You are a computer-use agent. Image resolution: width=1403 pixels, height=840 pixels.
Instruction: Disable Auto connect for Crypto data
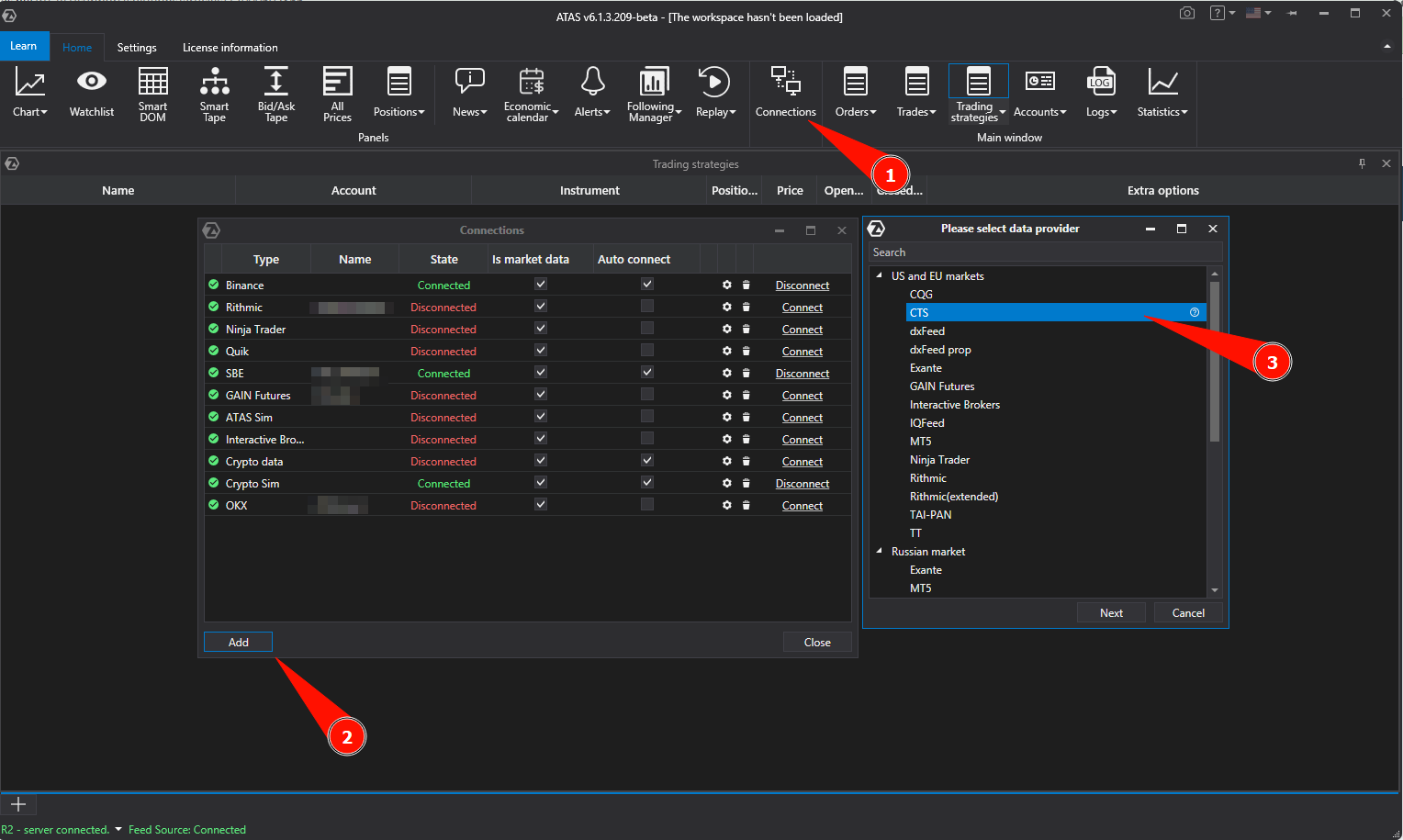pyautogui.click(x=647, y=461)
